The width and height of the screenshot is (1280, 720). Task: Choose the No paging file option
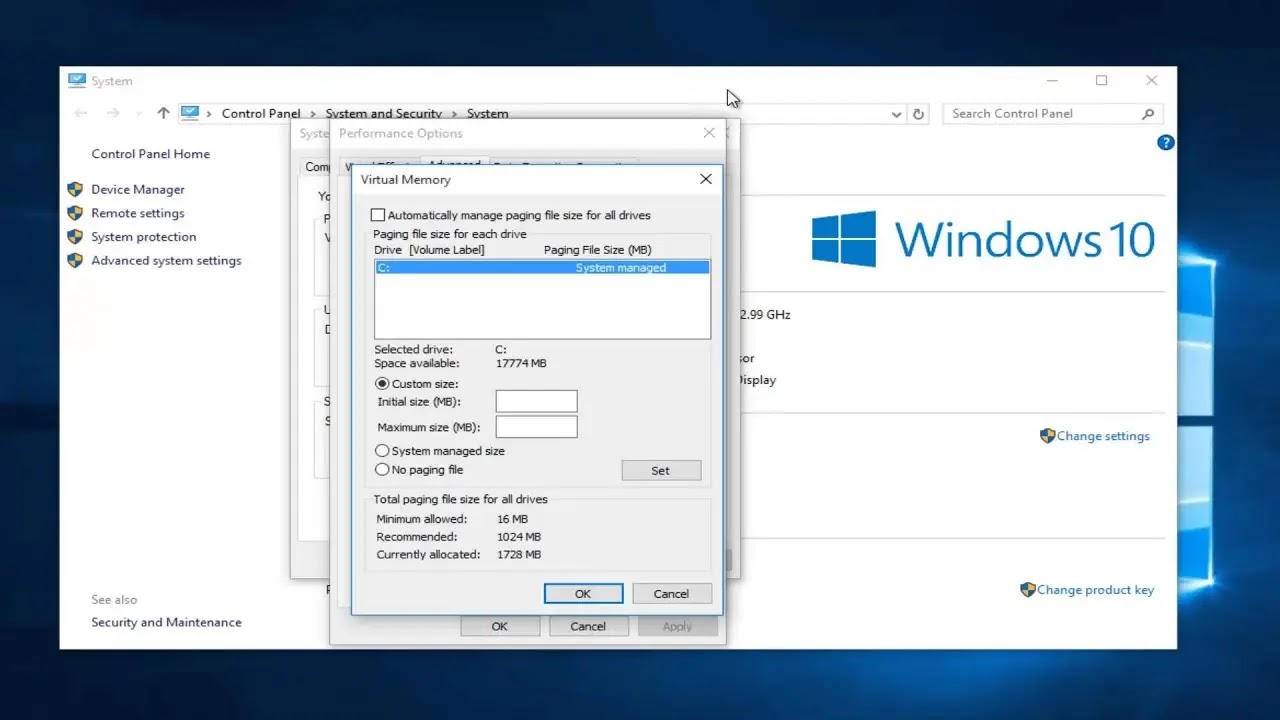coord(382,470)
